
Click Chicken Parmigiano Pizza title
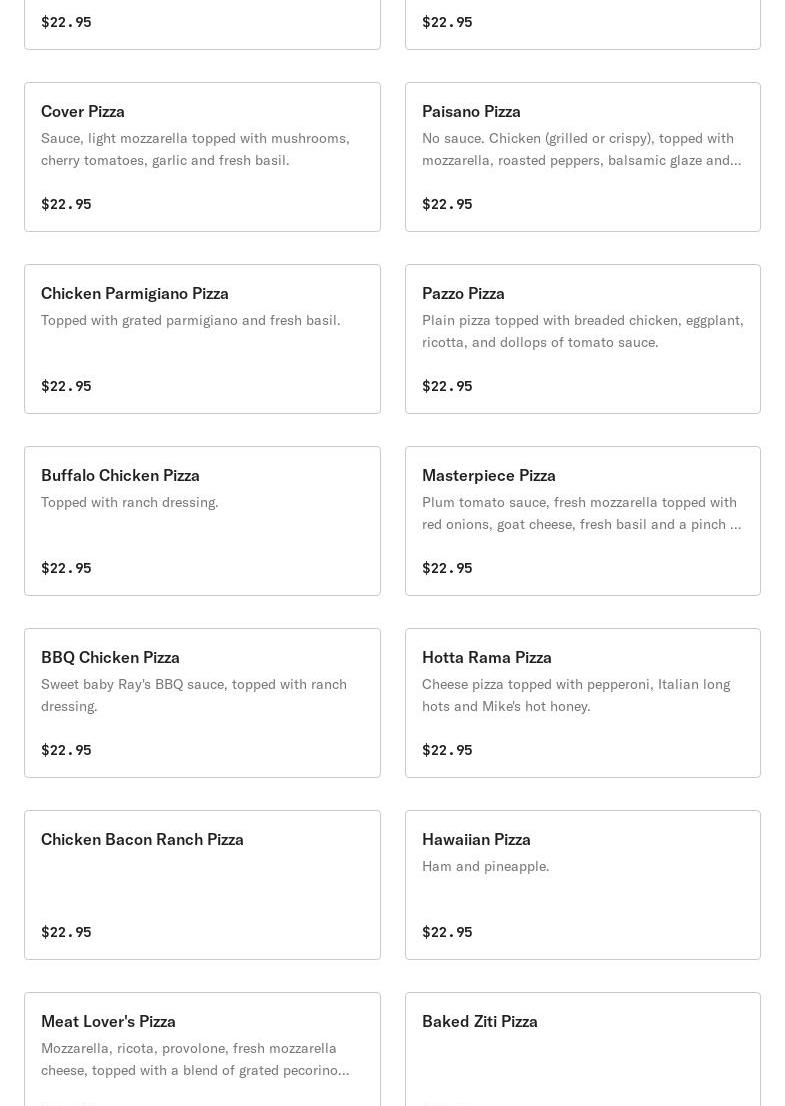tap(135, 293)
